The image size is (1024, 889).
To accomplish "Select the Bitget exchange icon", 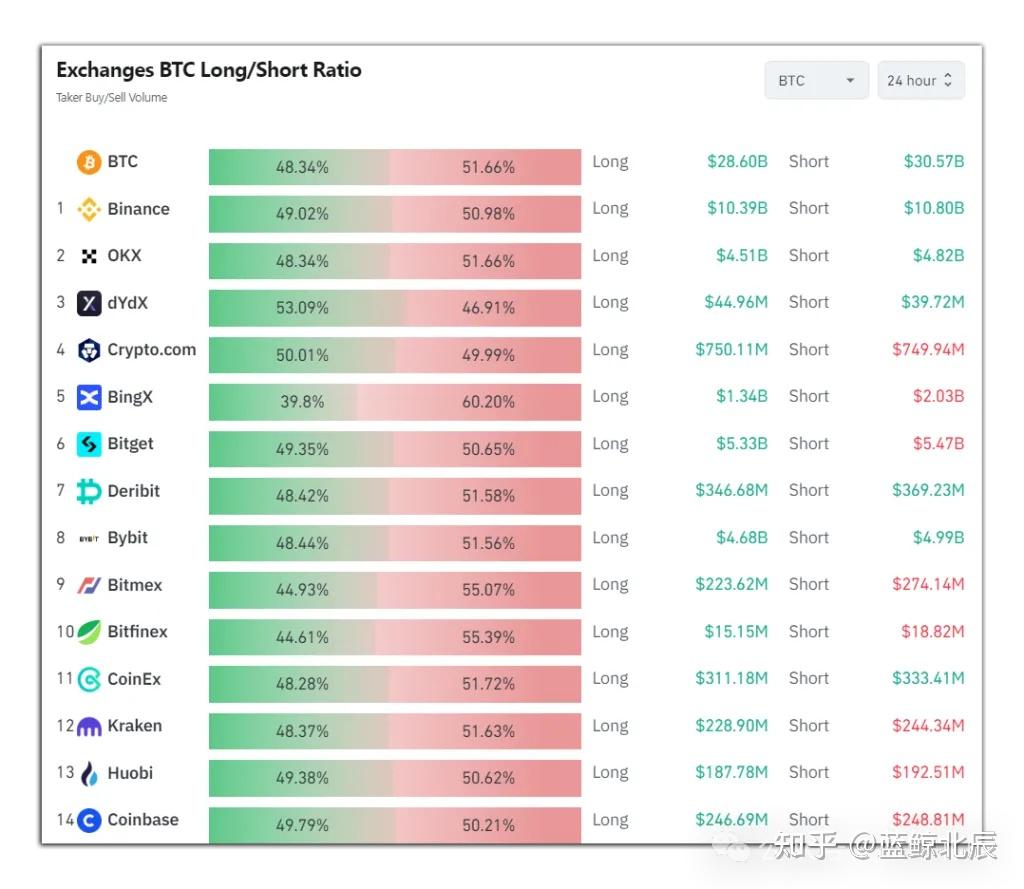I will [x=89, y=444].
